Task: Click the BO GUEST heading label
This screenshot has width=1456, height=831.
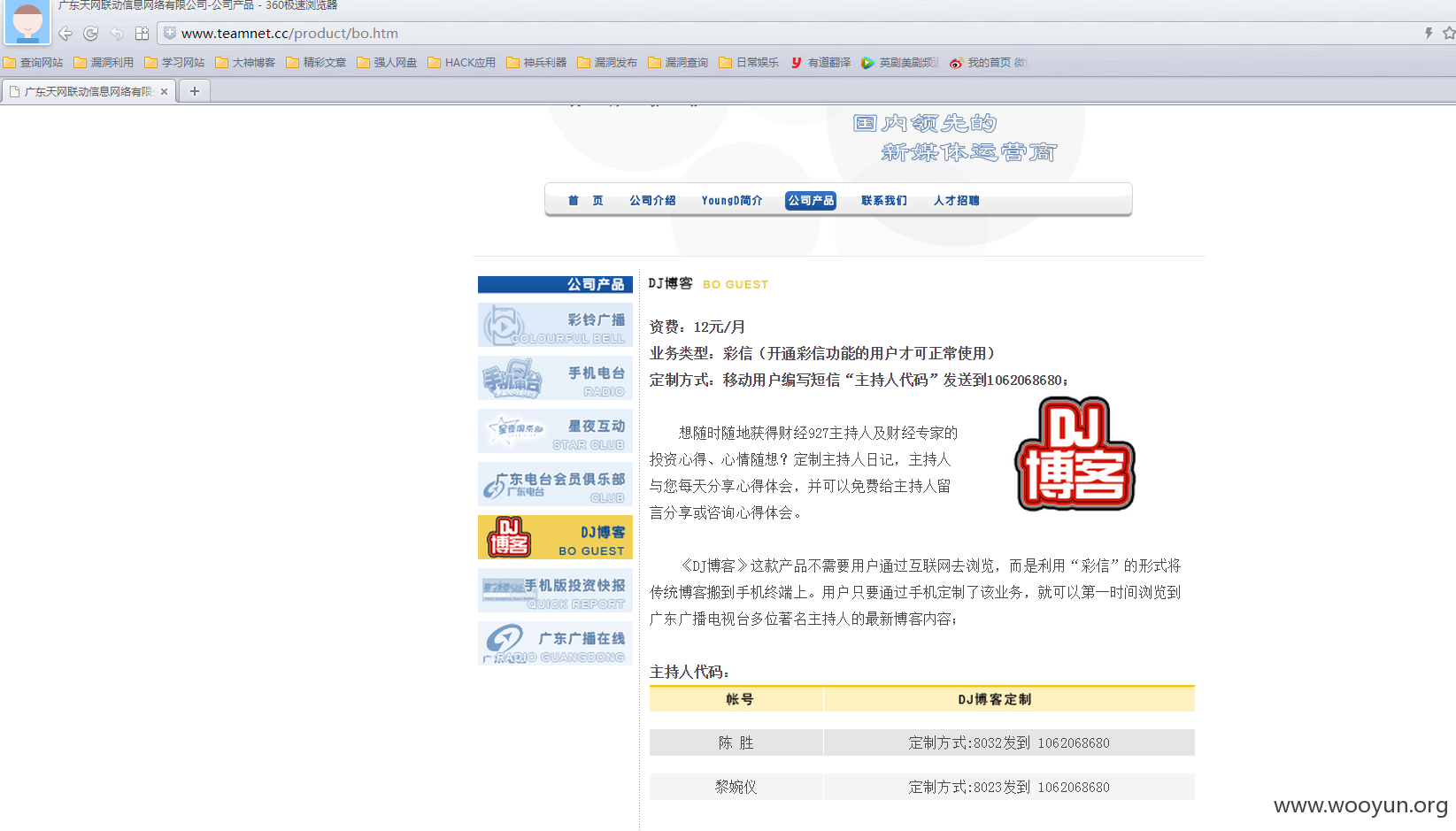Action: (736, 284)
